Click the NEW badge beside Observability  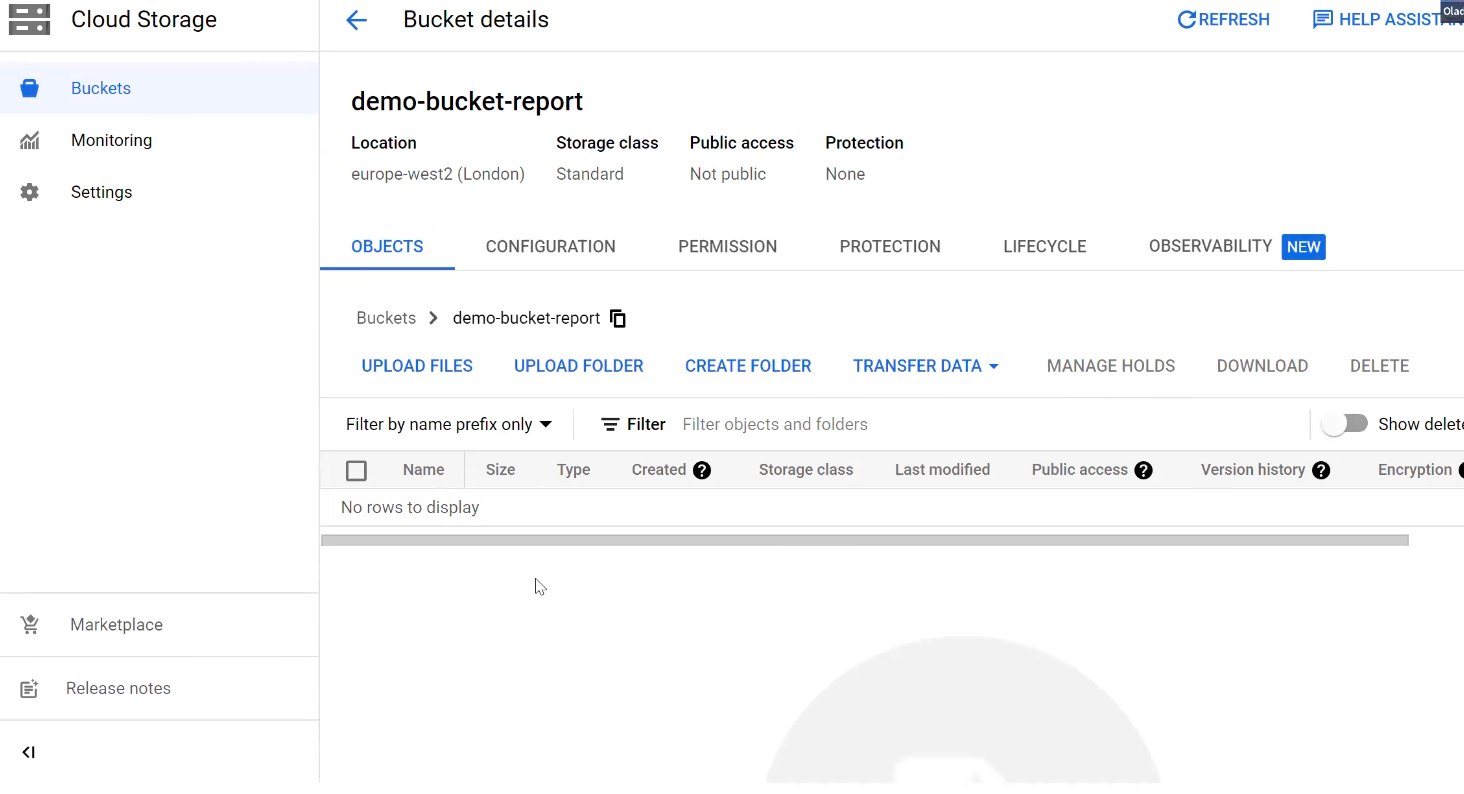click(x=1304, y=247)
